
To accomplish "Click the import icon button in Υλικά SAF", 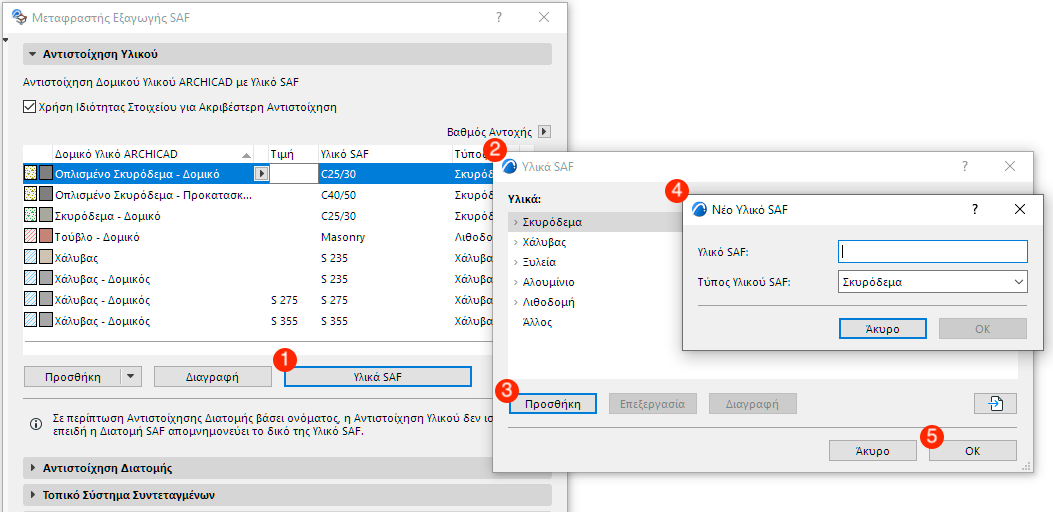I will point(996,404).
